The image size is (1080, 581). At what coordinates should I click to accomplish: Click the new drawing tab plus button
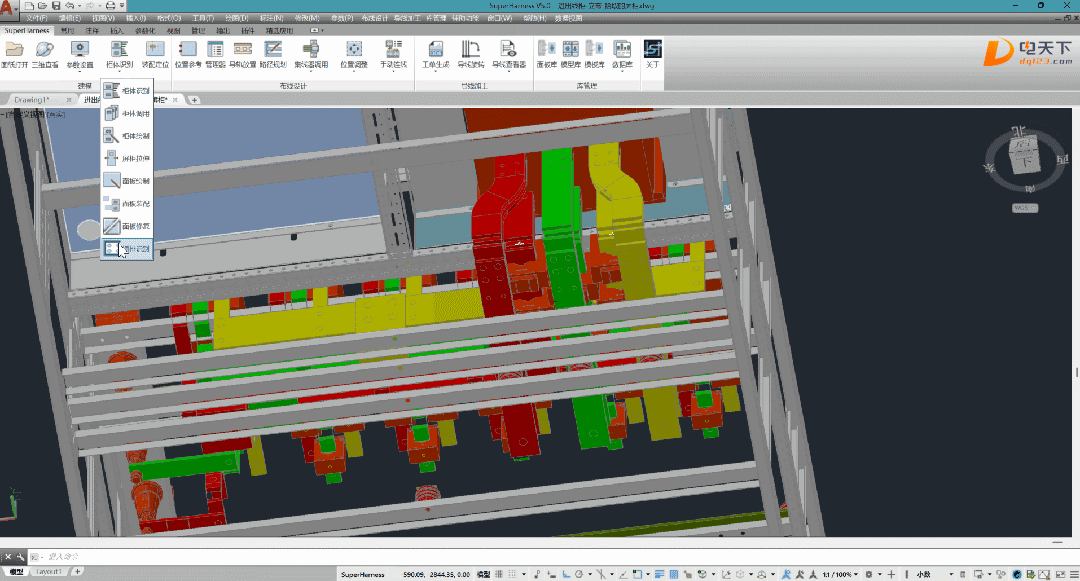[194, 100]
